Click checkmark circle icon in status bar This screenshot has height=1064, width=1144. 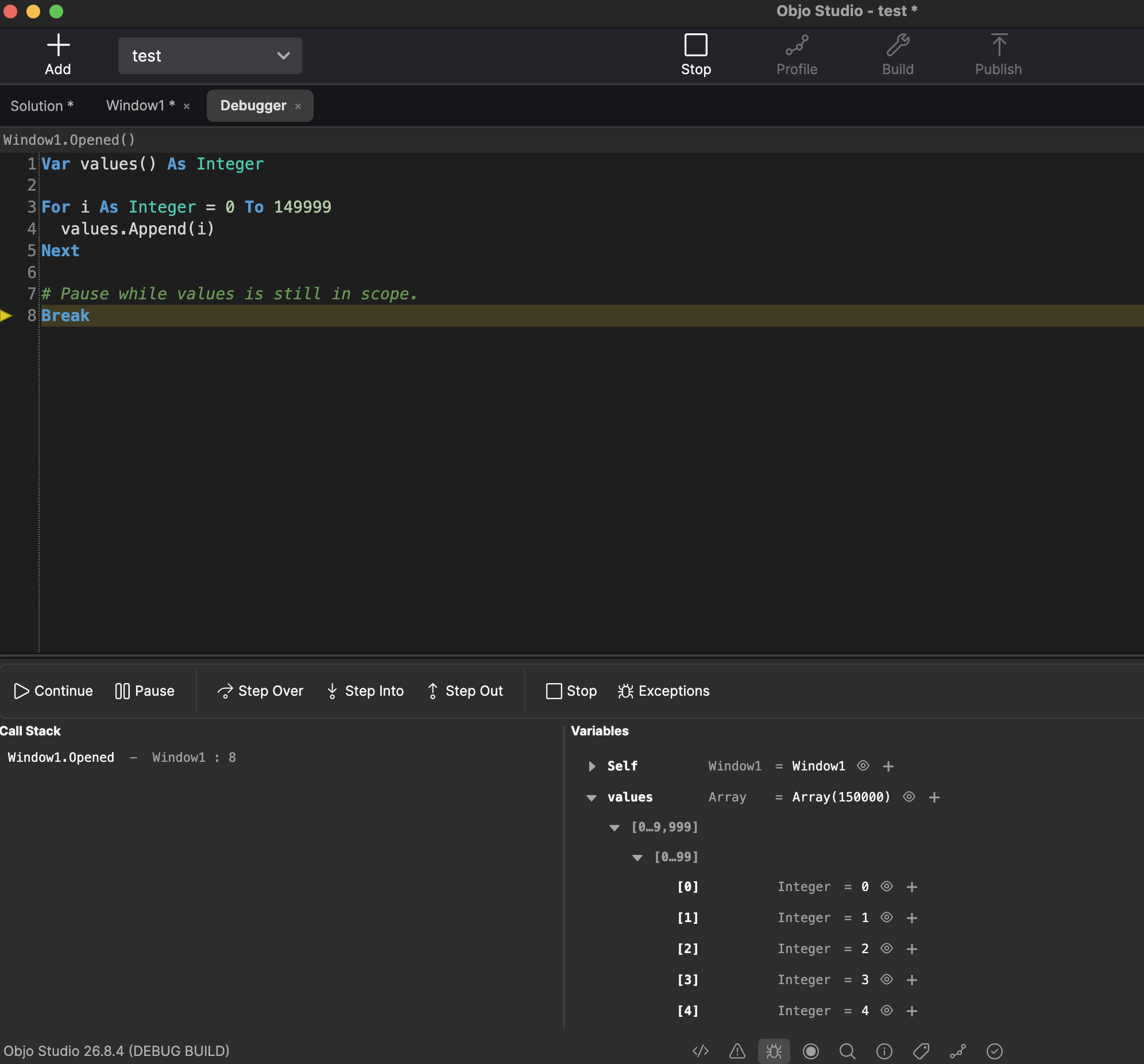[994, 1052]
